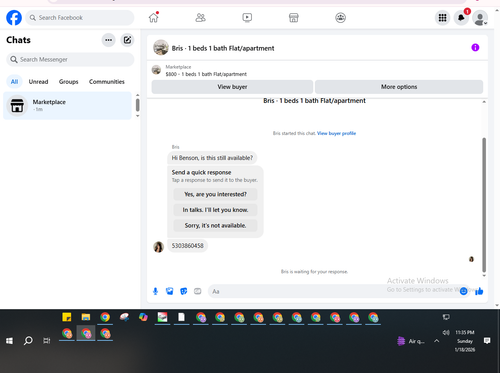
Task: Open the Friends icon in top navigation
Action: (200, 17)
